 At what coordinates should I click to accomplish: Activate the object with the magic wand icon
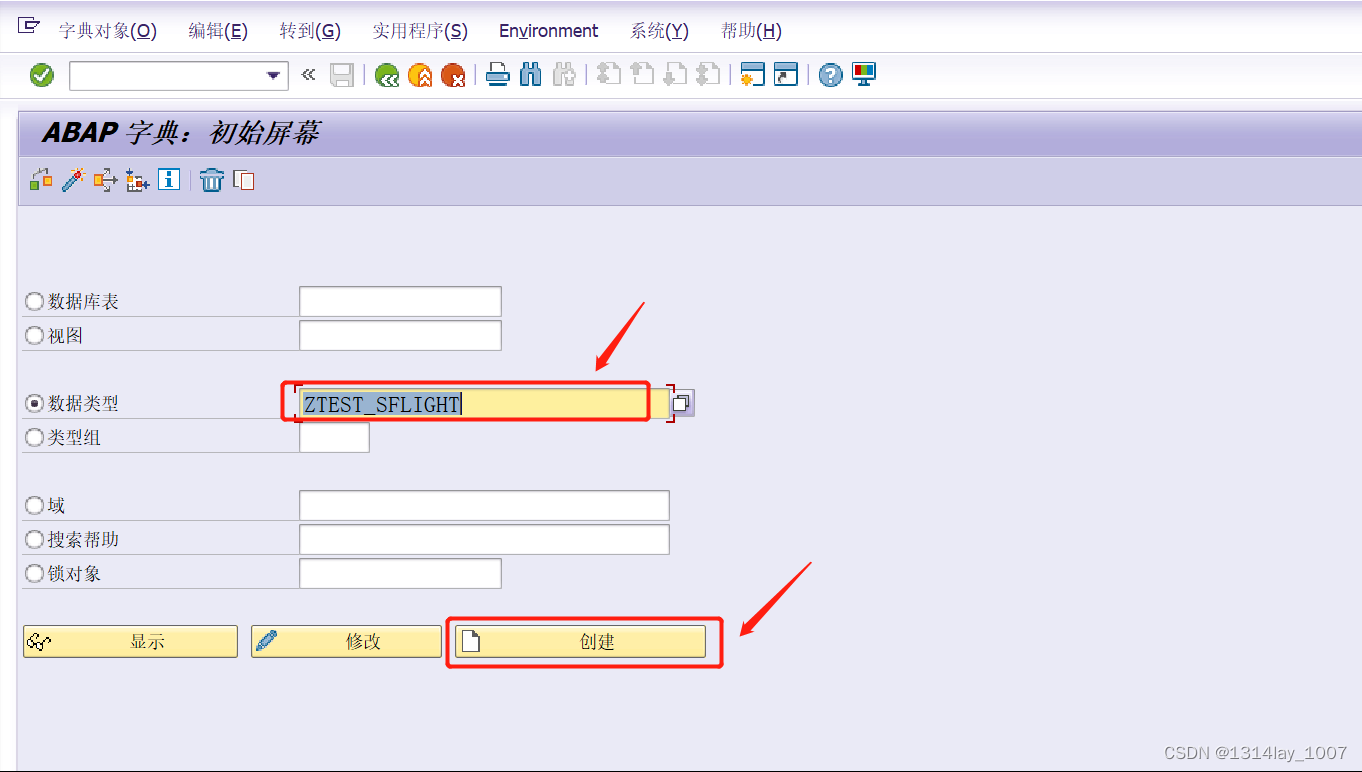click(x=72, y=180)
